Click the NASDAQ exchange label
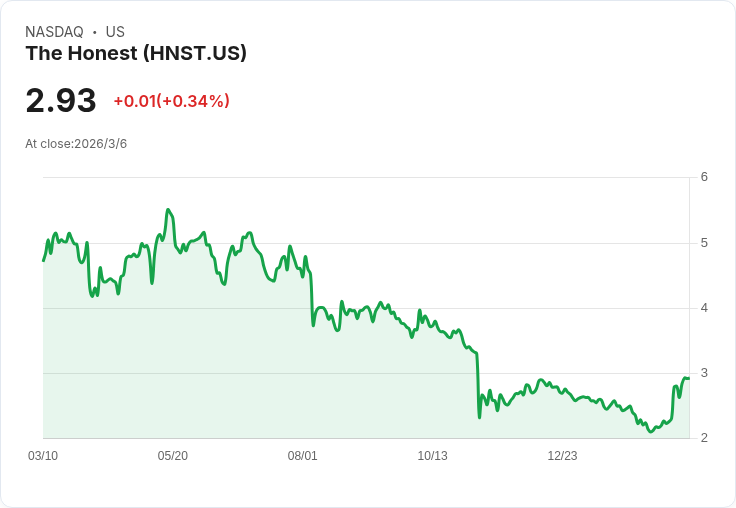736x508 pixels. click(x=54, y=31)
